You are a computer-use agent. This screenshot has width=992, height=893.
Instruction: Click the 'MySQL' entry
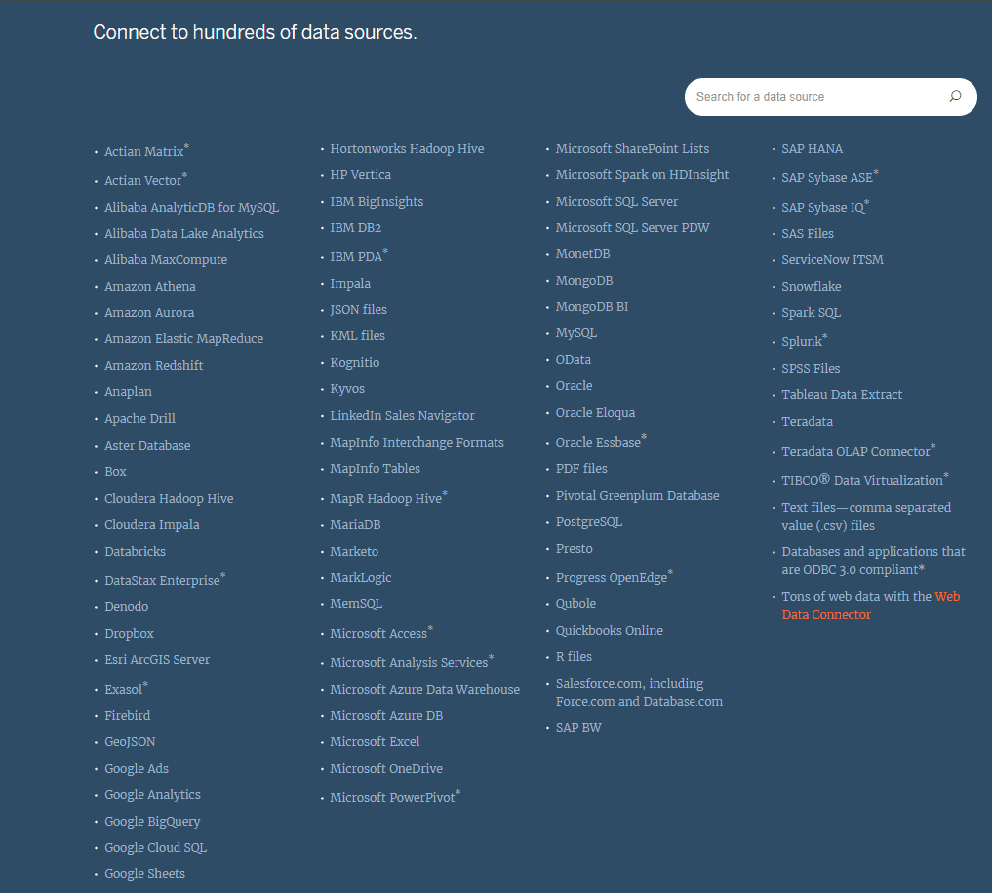pyautogui.click(x=576, y=333)
